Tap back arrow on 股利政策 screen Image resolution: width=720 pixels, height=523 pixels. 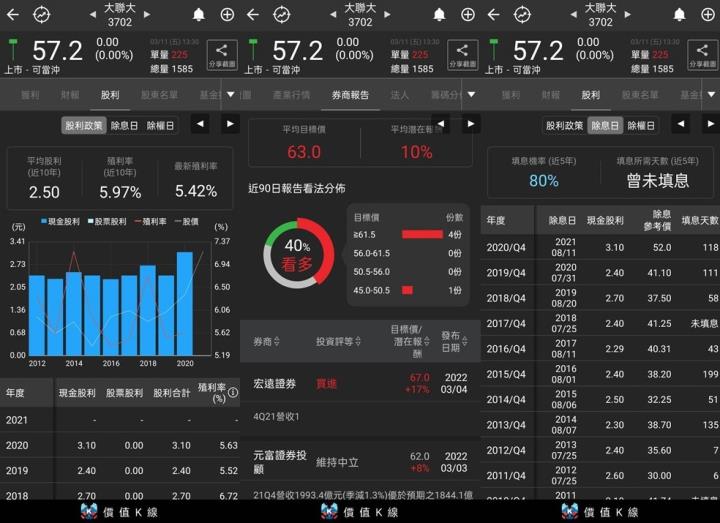click(x=13, y=15)
